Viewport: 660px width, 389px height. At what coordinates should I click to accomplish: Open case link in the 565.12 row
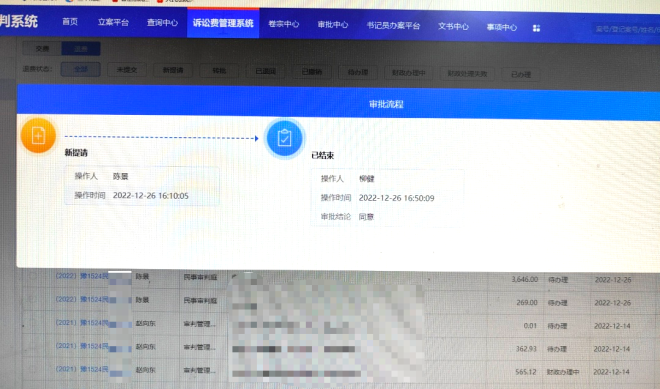[82, 369]
